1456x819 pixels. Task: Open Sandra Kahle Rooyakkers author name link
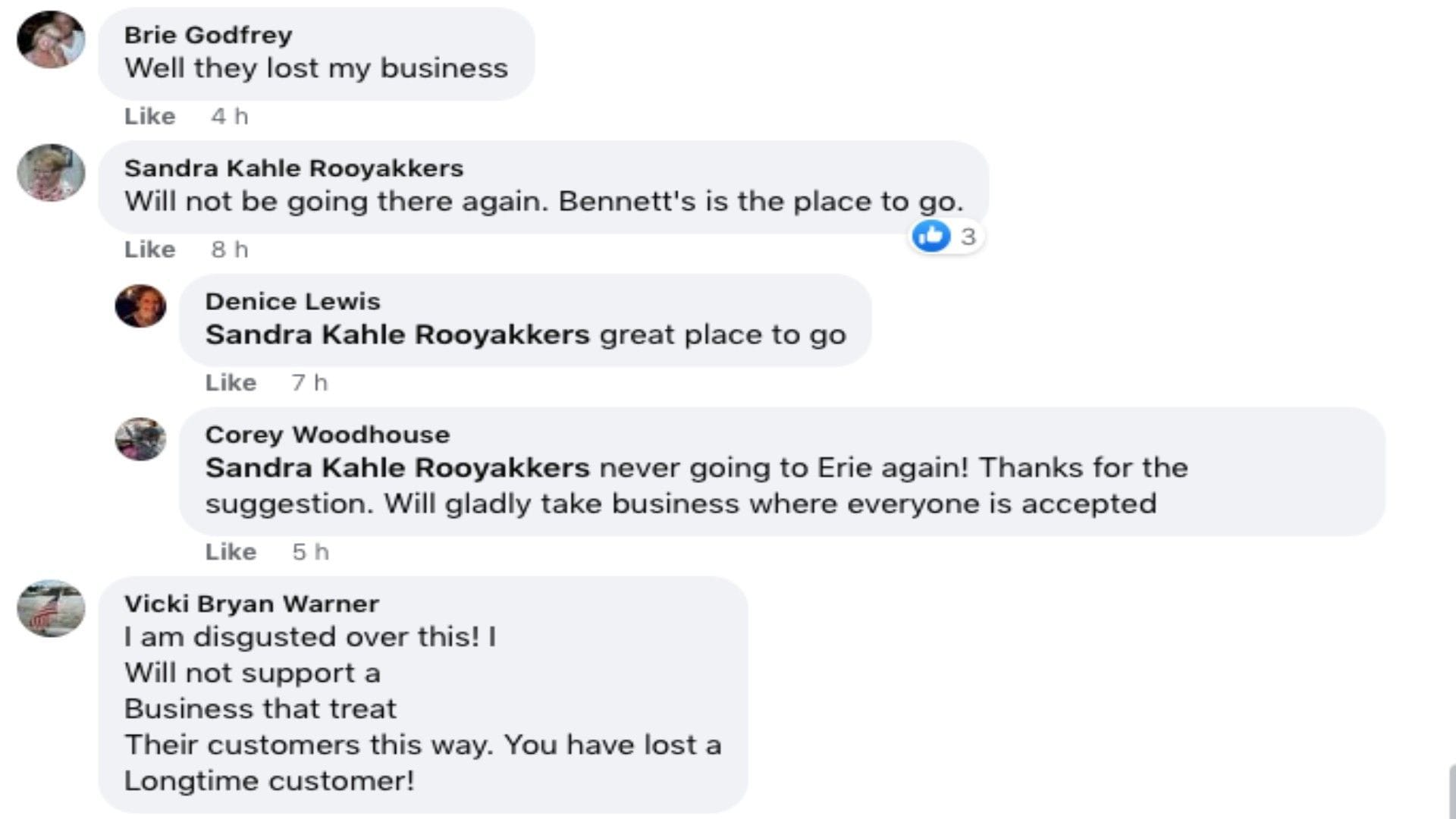pyautogui.click(x=293, y=168)
